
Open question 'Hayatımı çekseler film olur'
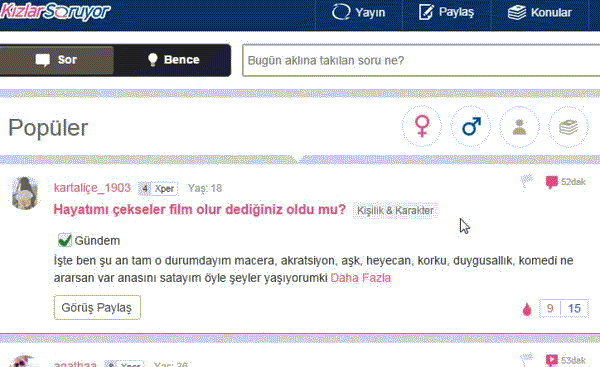(x=199, y=210)
